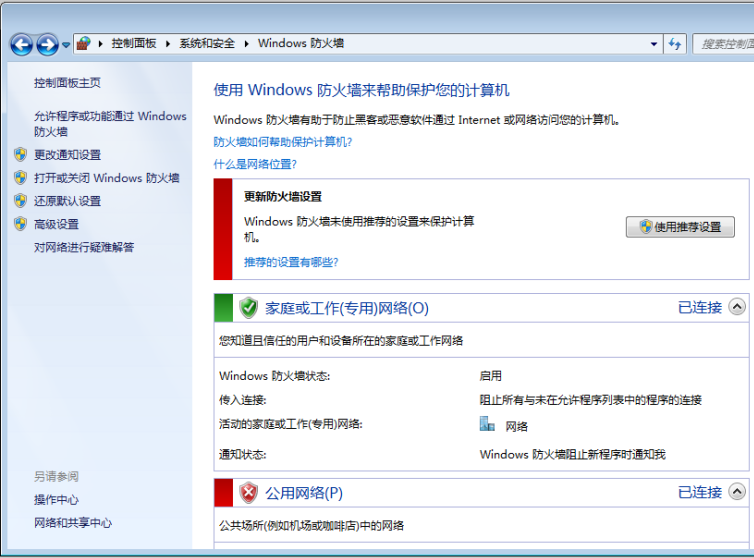754x558 pixels.
Task: Collapse the 公用网络 section
Action: point(737,491)
